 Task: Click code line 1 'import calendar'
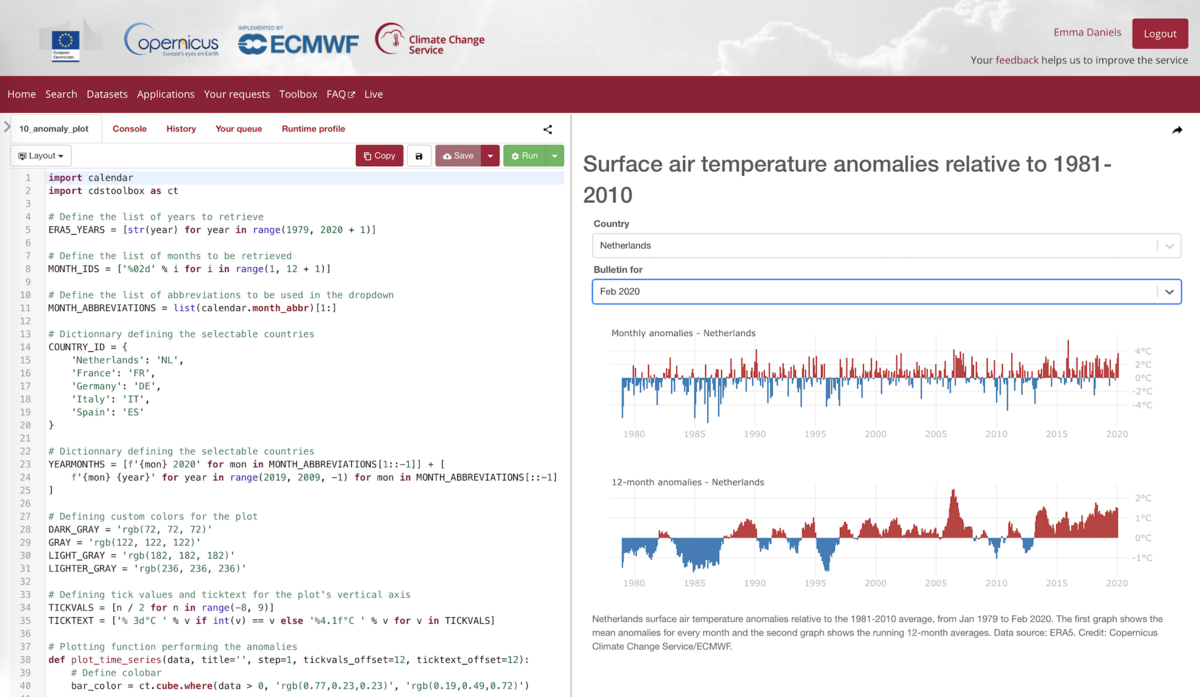tap(90, 177)
